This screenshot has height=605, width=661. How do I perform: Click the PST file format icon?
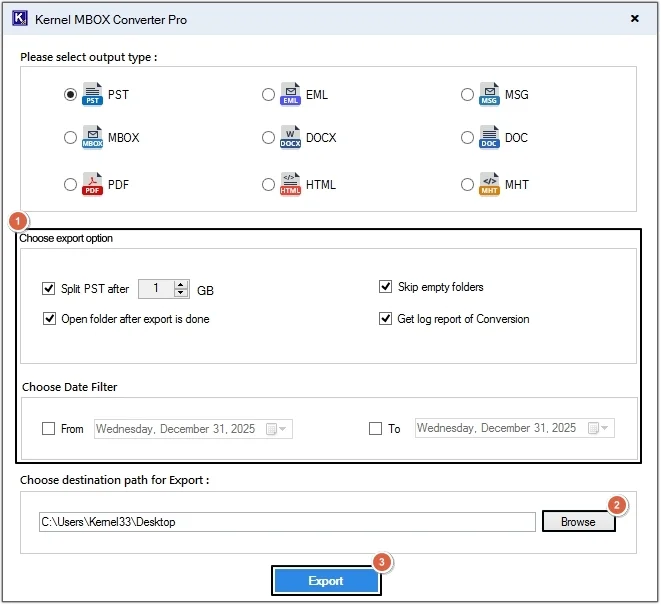(x=92, y=94)
